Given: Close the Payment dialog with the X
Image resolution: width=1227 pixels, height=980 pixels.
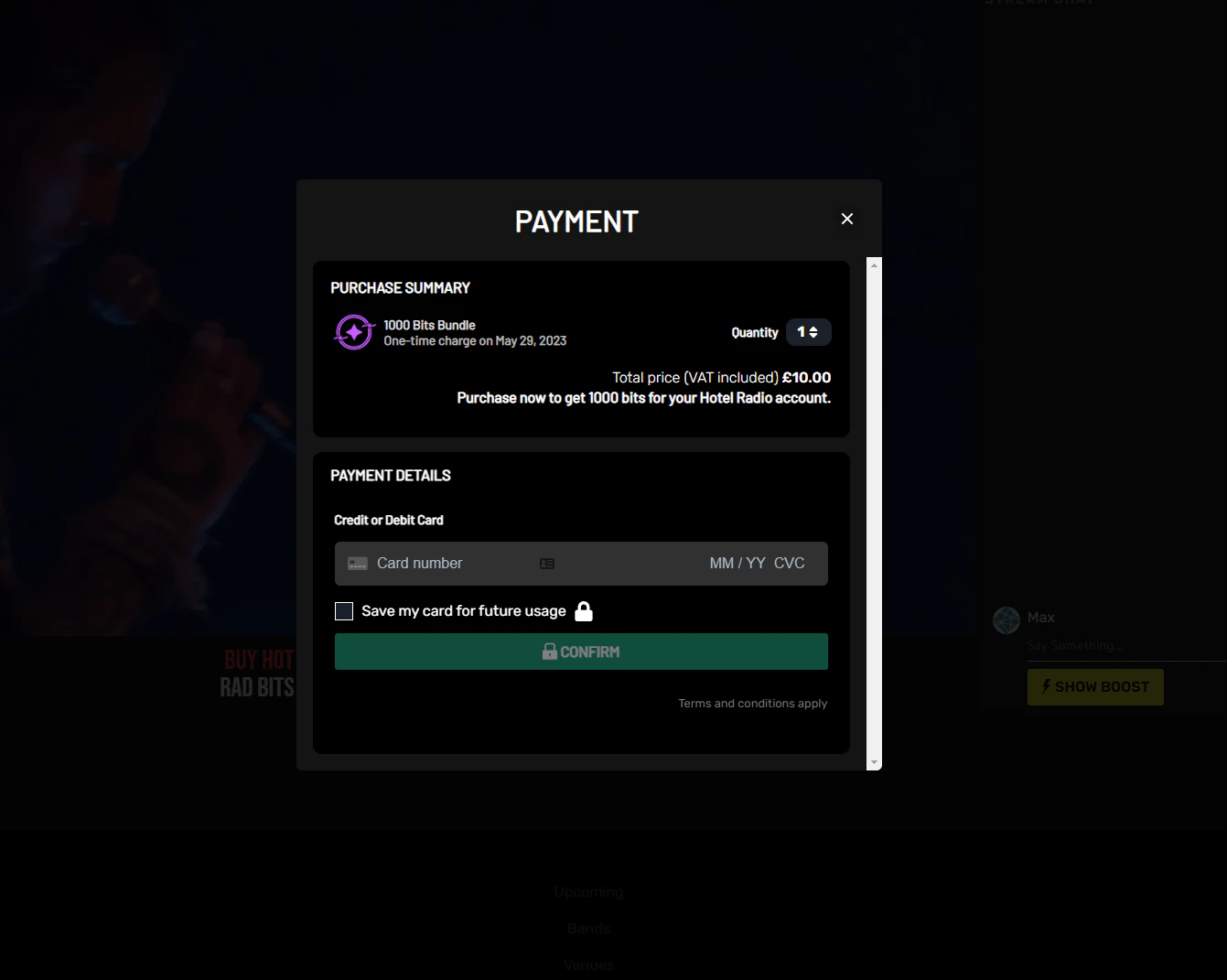Looking at the screenshot, I should [x=847, y=219].
